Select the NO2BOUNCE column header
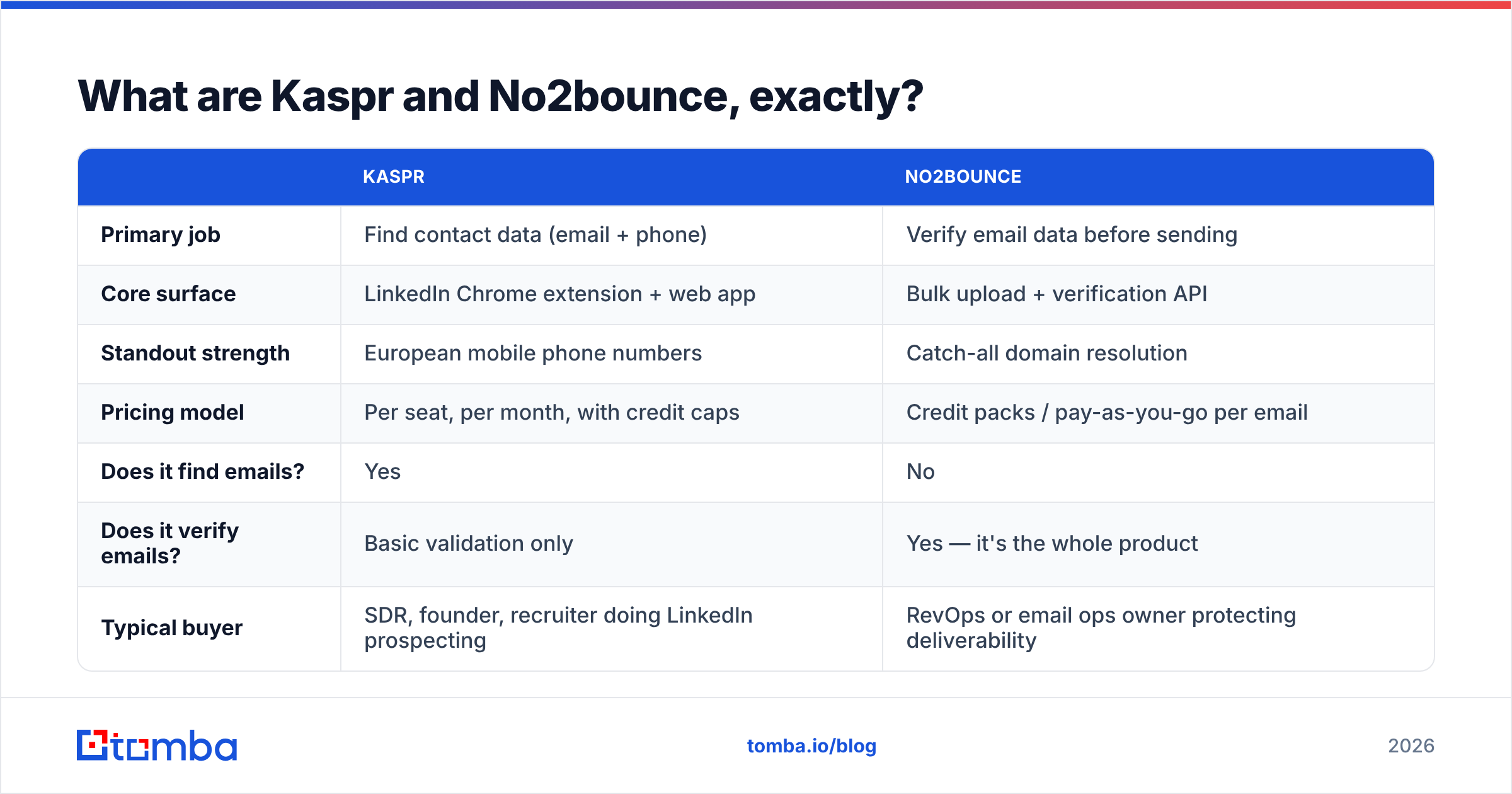Image resolution: width=1512 pixels, height=794 pixels. pos(963,176)
